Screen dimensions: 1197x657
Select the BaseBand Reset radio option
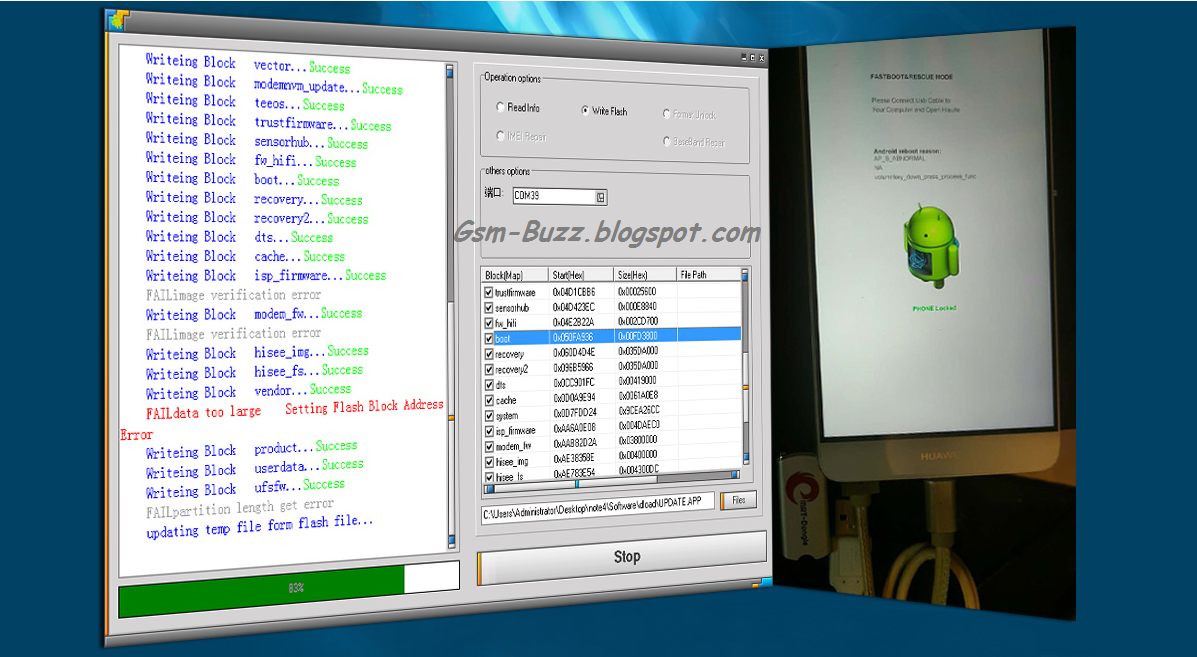[x=694, y=142]
